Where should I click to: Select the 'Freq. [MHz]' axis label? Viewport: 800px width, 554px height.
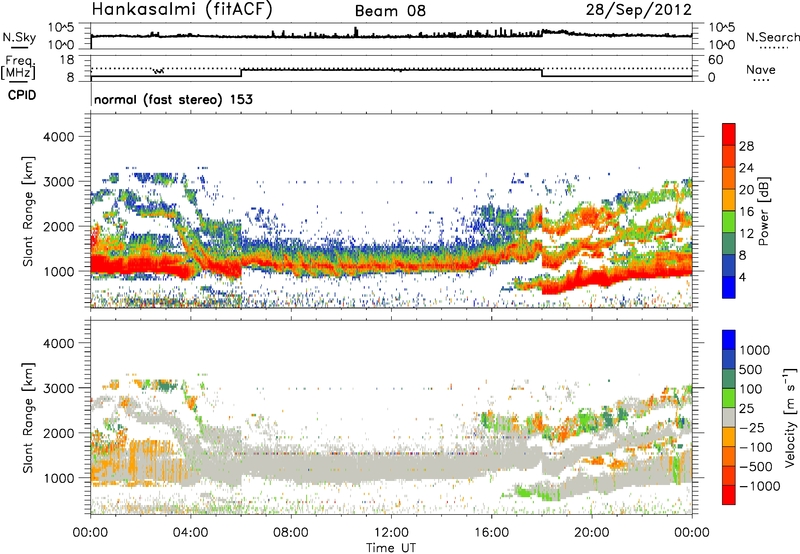[x=18, y=67]
